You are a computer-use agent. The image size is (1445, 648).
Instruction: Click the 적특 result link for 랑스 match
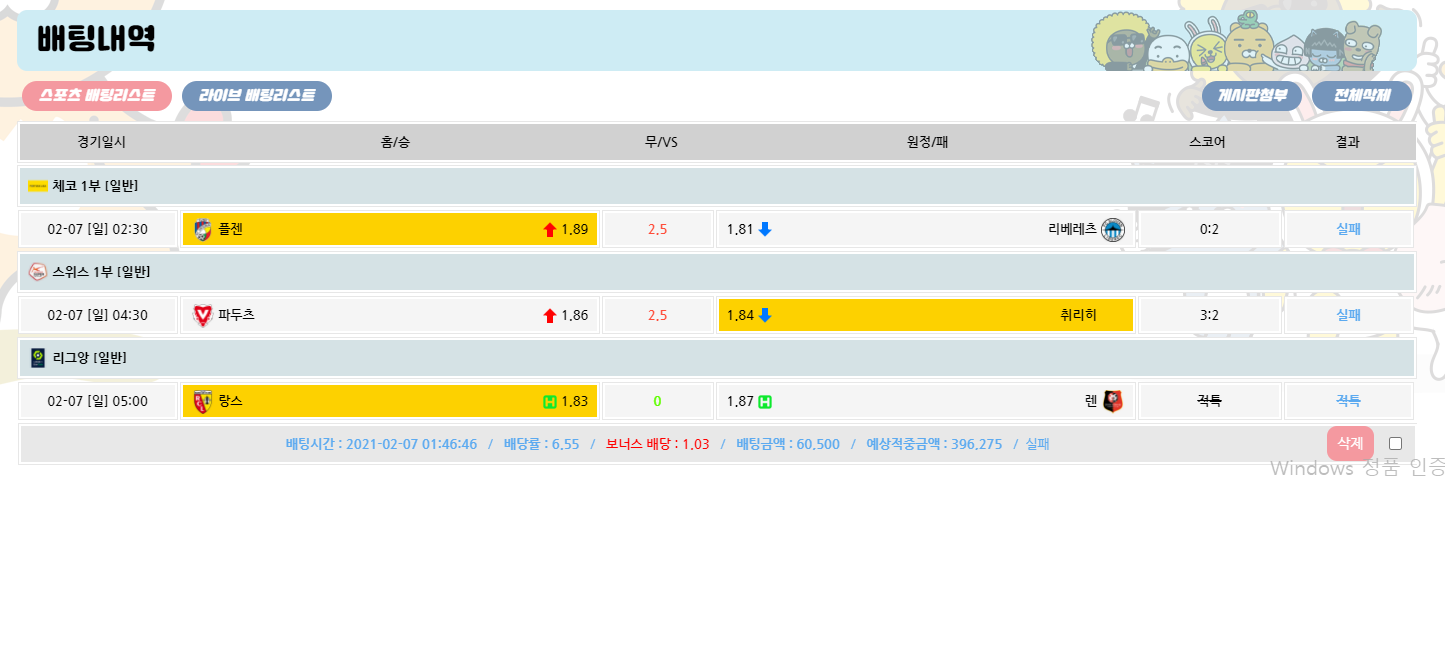point(1348,402)
